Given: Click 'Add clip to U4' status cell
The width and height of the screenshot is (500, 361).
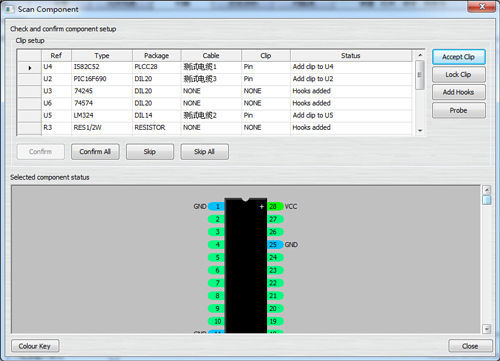Looking at the screenshot, I should click(x=351, y=67).
